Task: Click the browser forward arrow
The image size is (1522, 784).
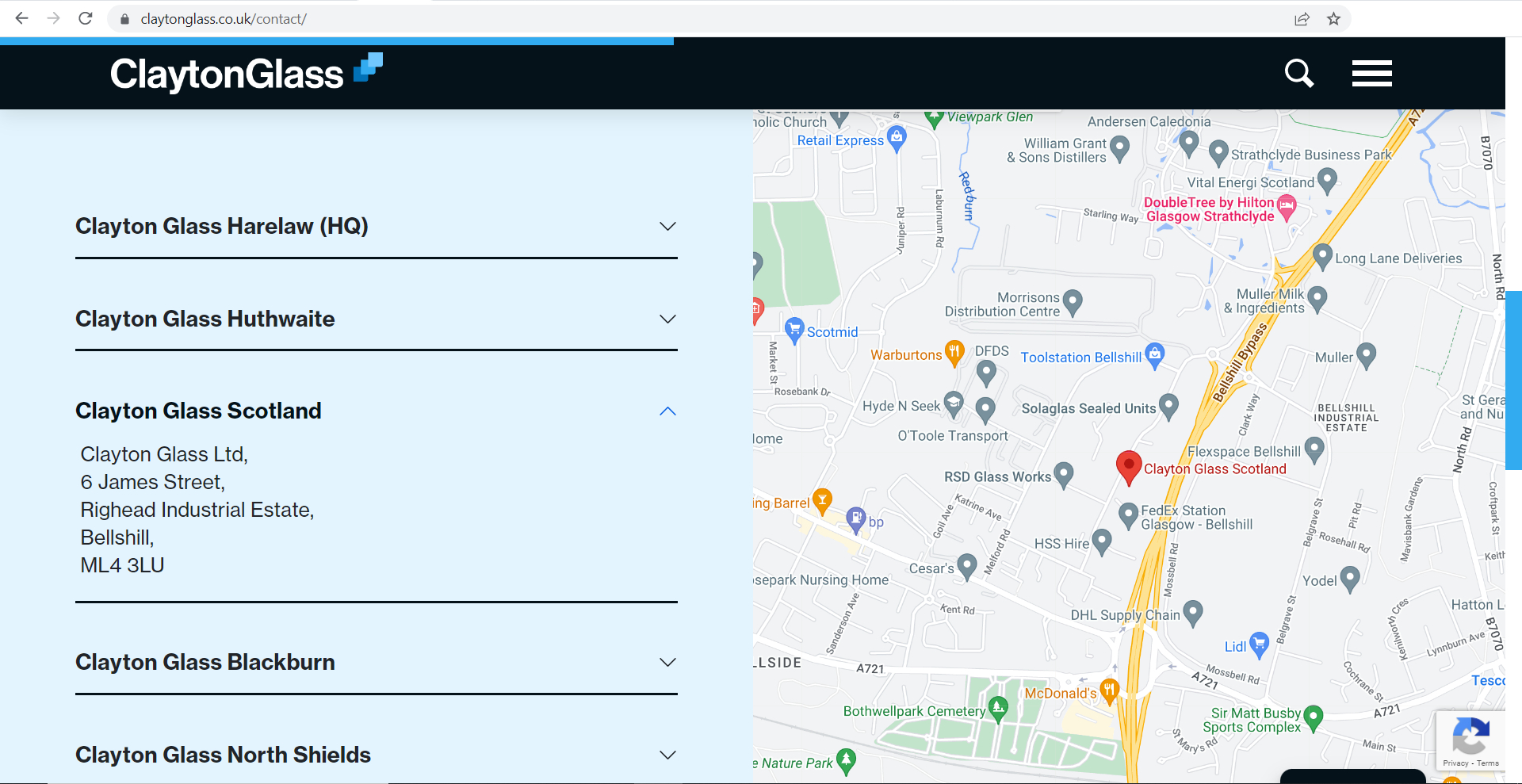Action: (53, 18)
